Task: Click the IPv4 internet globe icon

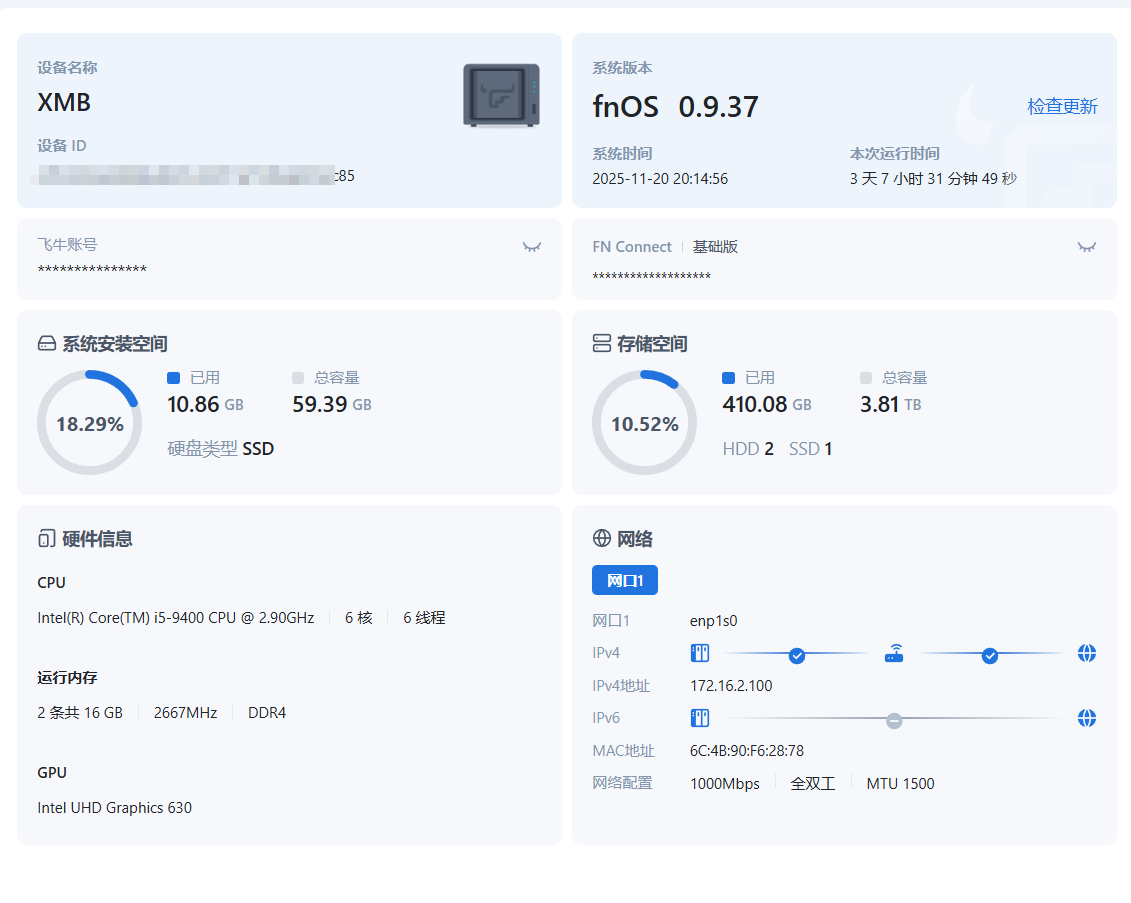Action: click(1087, 654)
